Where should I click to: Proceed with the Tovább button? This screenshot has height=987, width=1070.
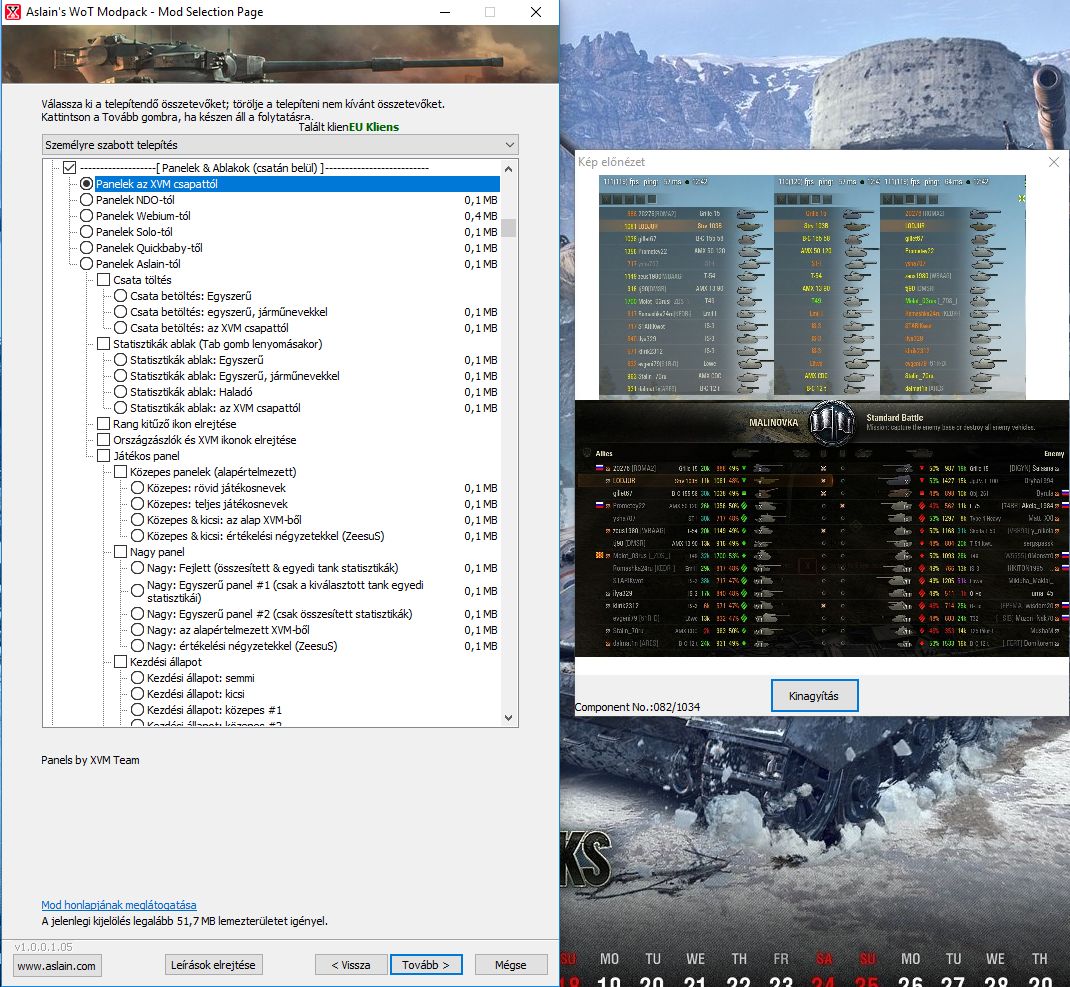coord(426,965)
